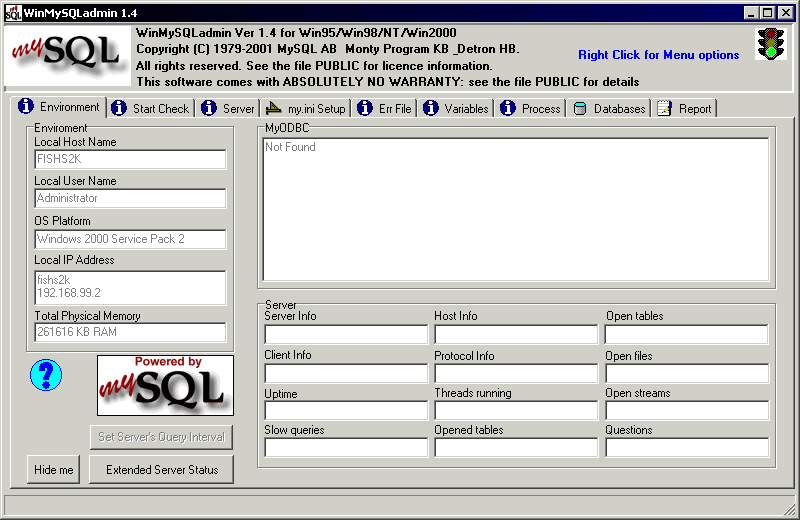This screenshot has height=520, width=800.
Task: Open the my.ini Setup tab
Action: pyautogui.click(x=306, y=108)
